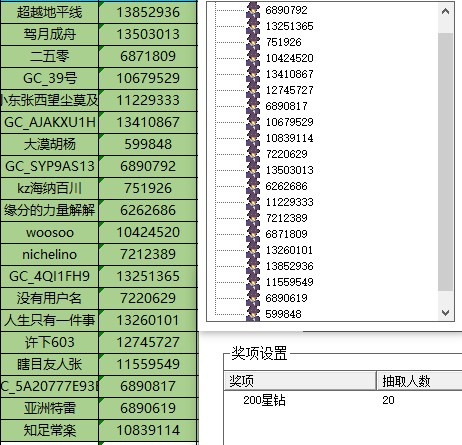Select the person icon beside 10679529 in list
Viewport: 462px width, 445px height.
253,122
